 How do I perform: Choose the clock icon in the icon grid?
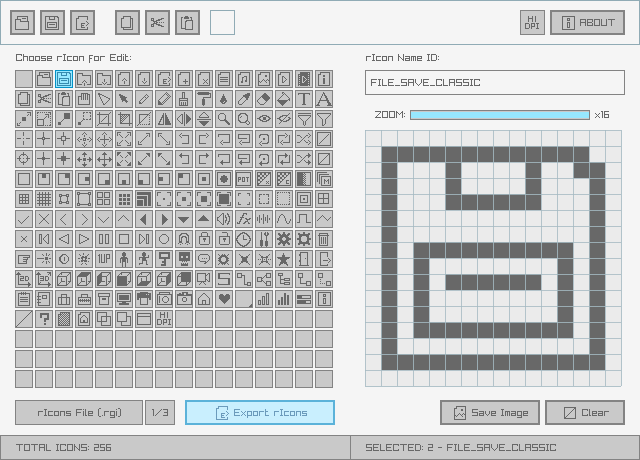(244, 238)
